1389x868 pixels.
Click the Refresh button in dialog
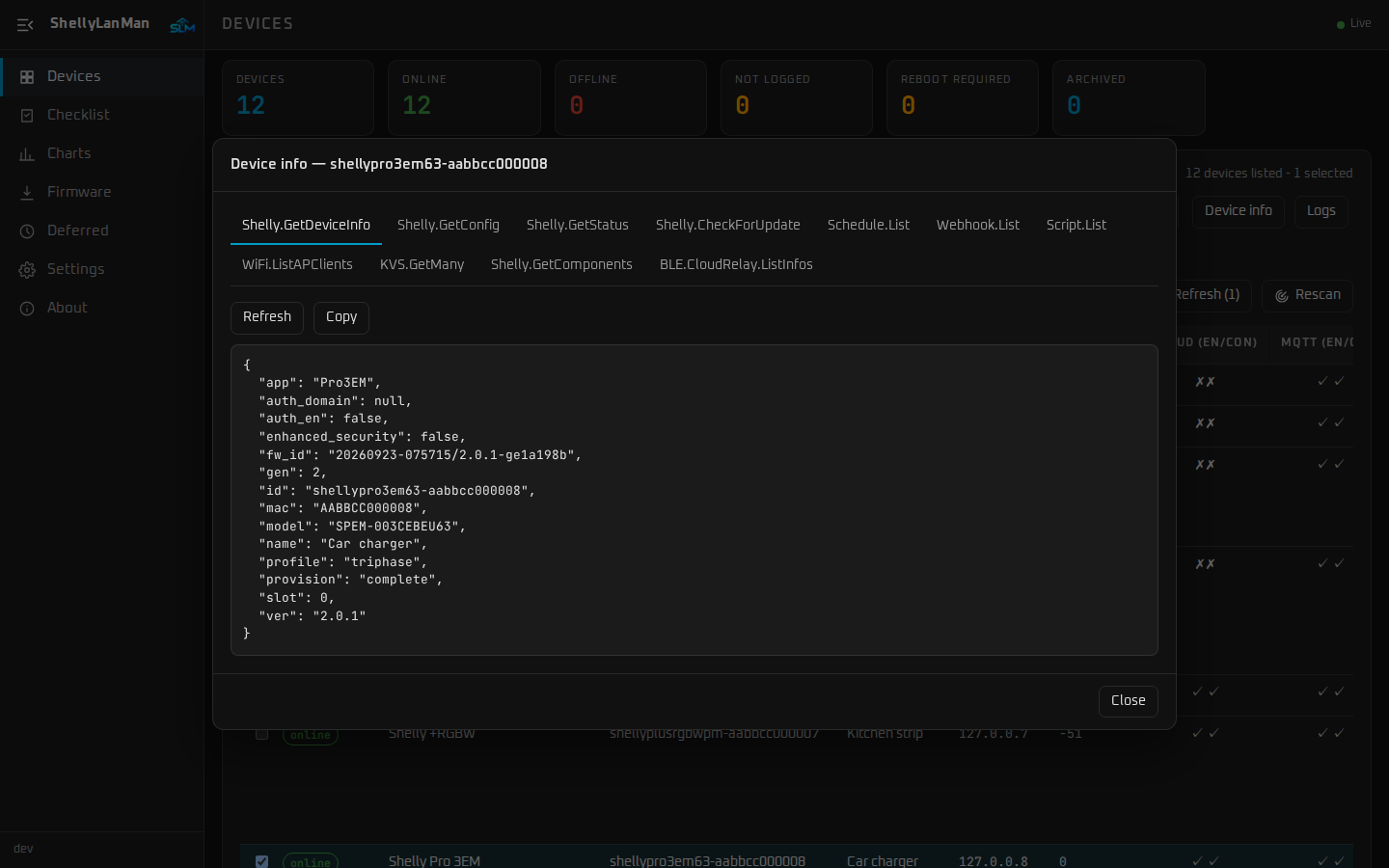267,317
